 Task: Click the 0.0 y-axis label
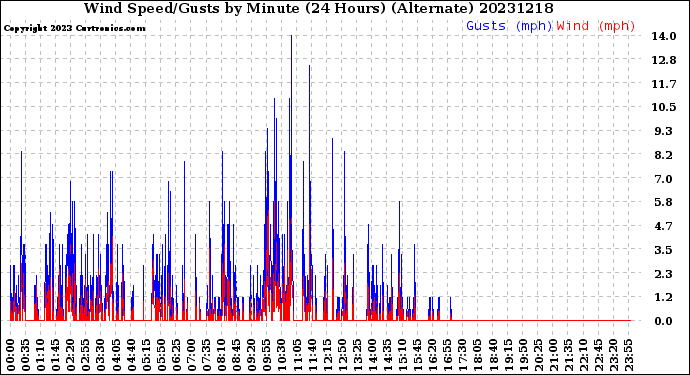tap(664, 321)
